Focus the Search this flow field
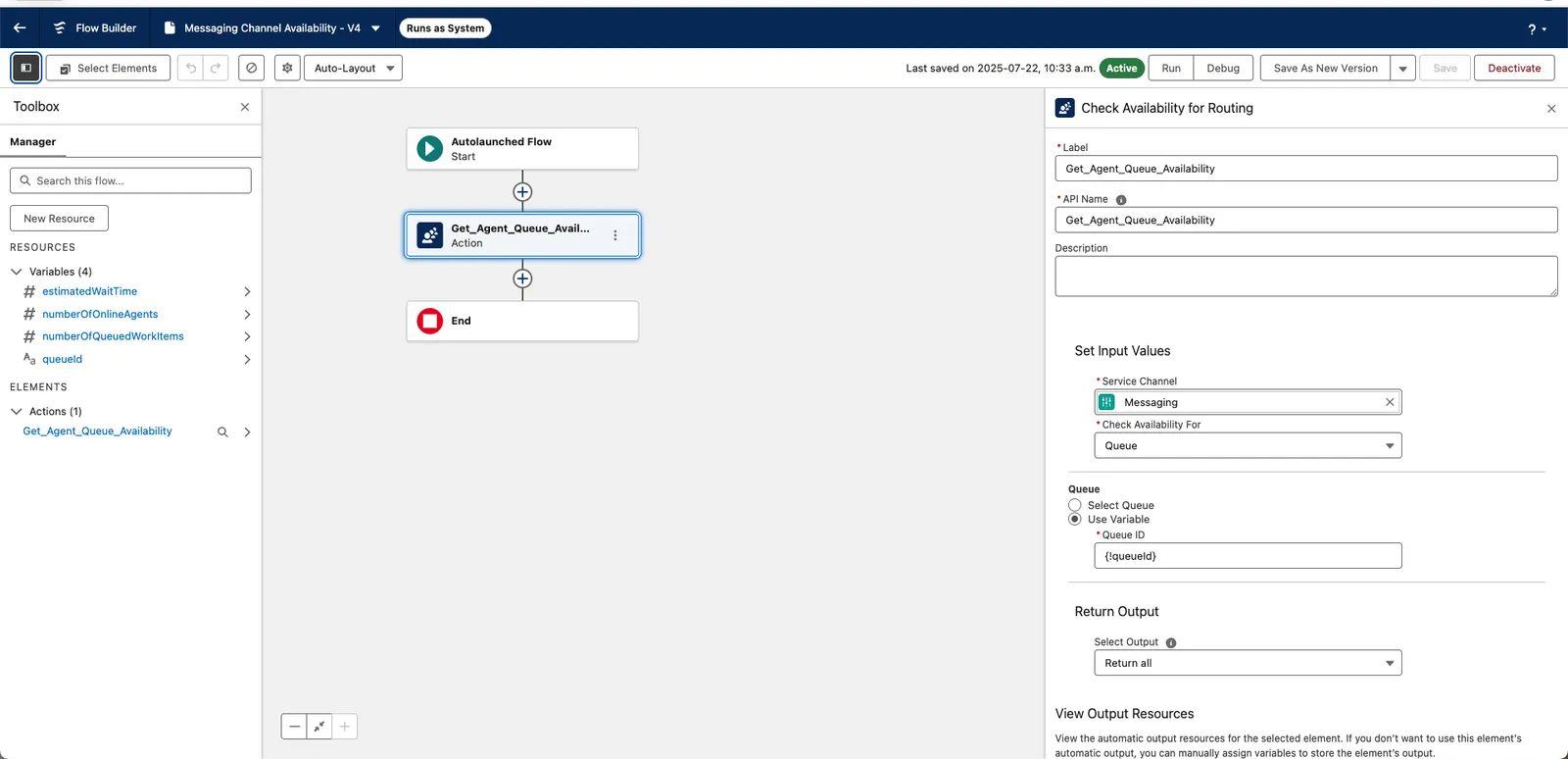The width and height of the screenshot is (1568, 759). pyautogui.click(x=130, y=180)
